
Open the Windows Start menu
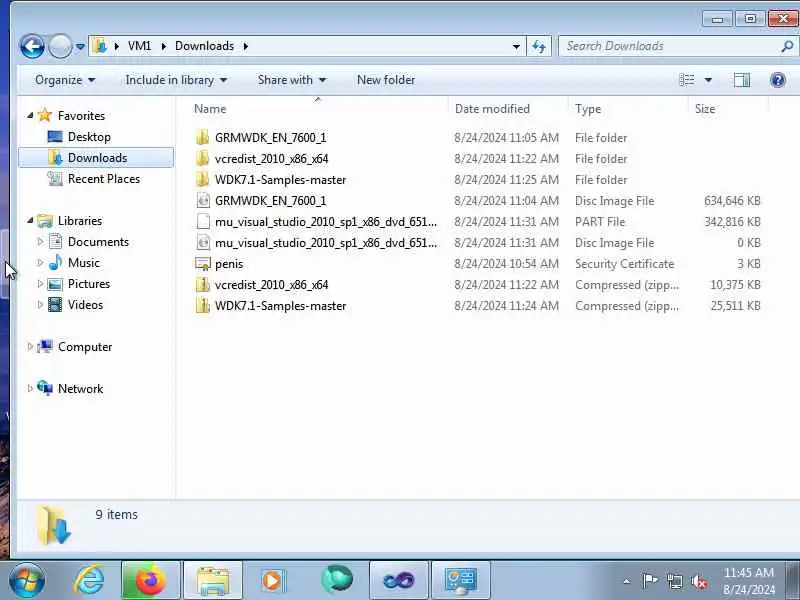27,581
